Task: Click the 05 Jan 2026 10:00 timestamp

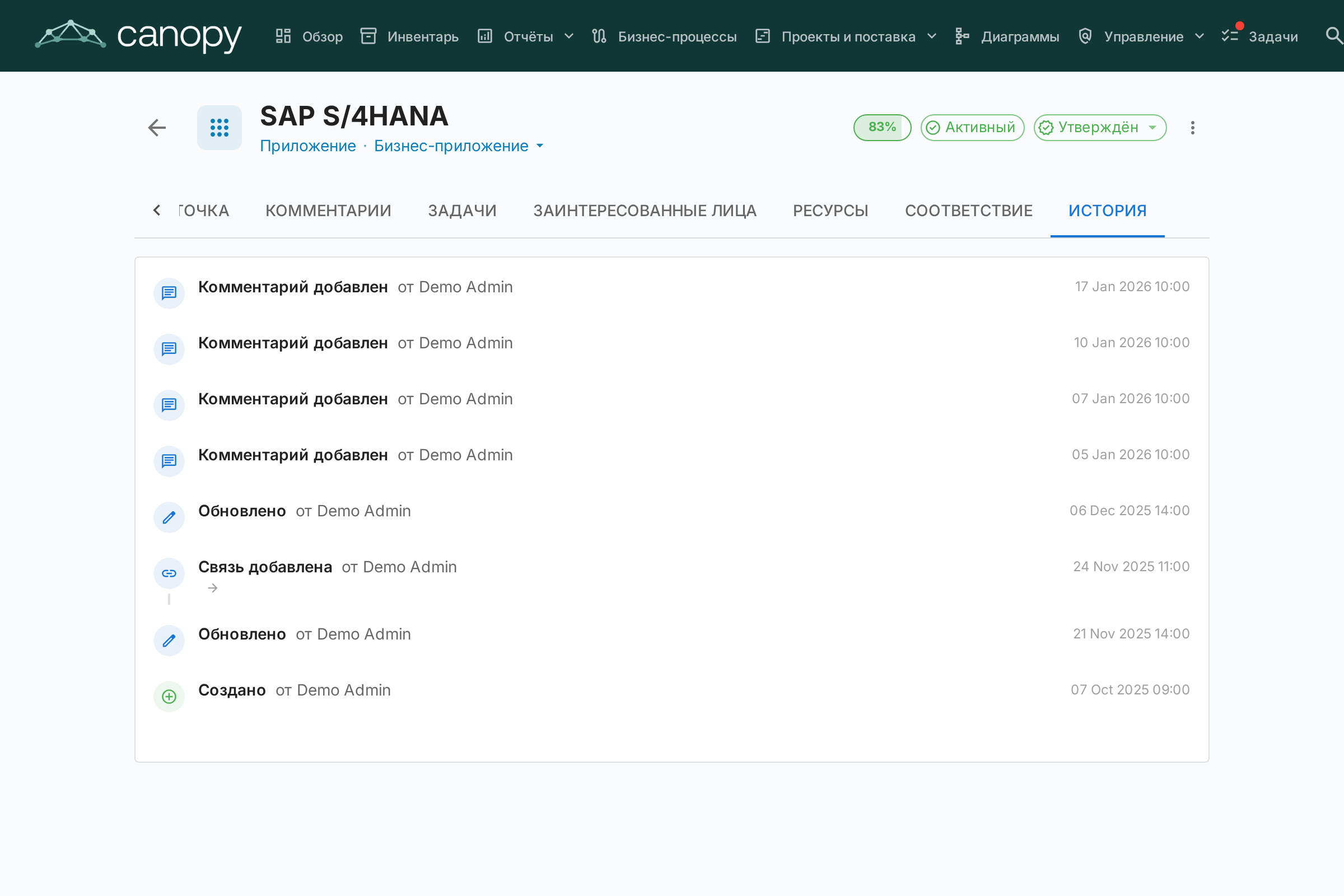Action: pos(1131,455)
